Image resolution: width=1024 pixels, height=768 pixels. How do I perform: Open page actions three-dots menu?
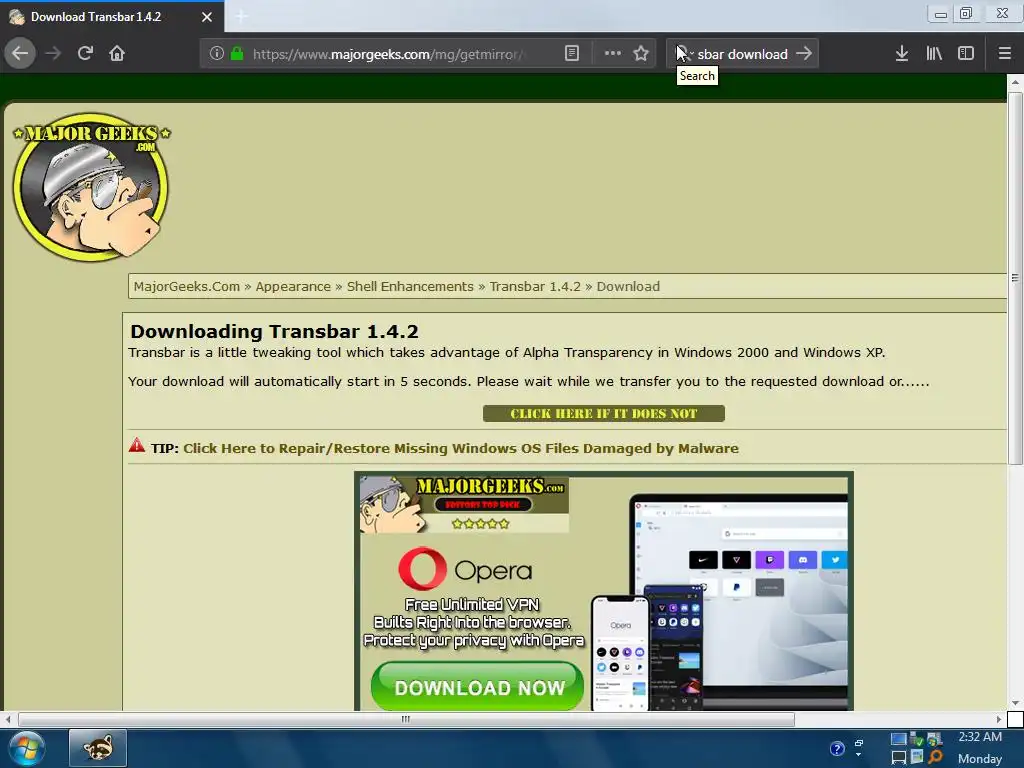pos(613,54)
